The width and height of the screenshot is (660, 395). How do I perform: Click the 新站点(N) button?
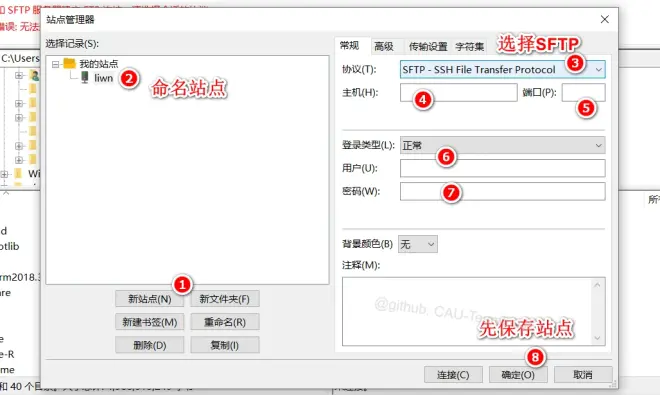[x=149, y=299]
